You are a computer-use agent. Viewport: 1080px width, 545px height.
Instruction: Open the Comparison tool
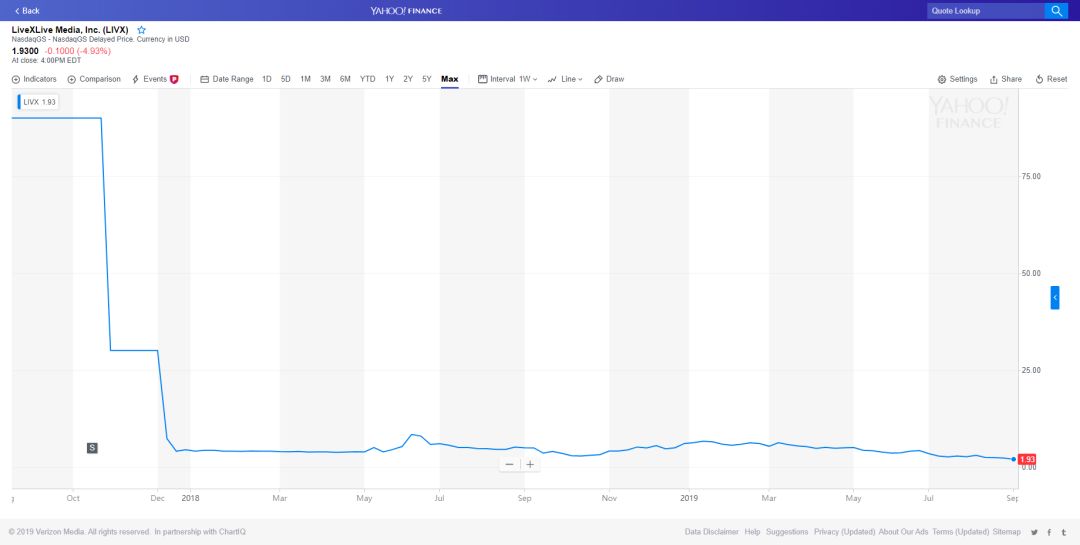coord(94,79)
